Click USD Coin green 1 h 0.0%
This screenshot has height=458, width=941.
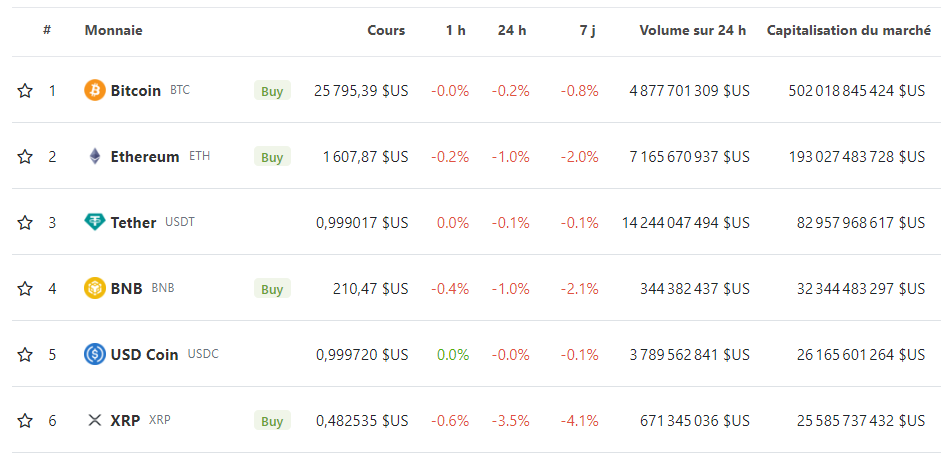pyautogui.click(x=453, y=355)
